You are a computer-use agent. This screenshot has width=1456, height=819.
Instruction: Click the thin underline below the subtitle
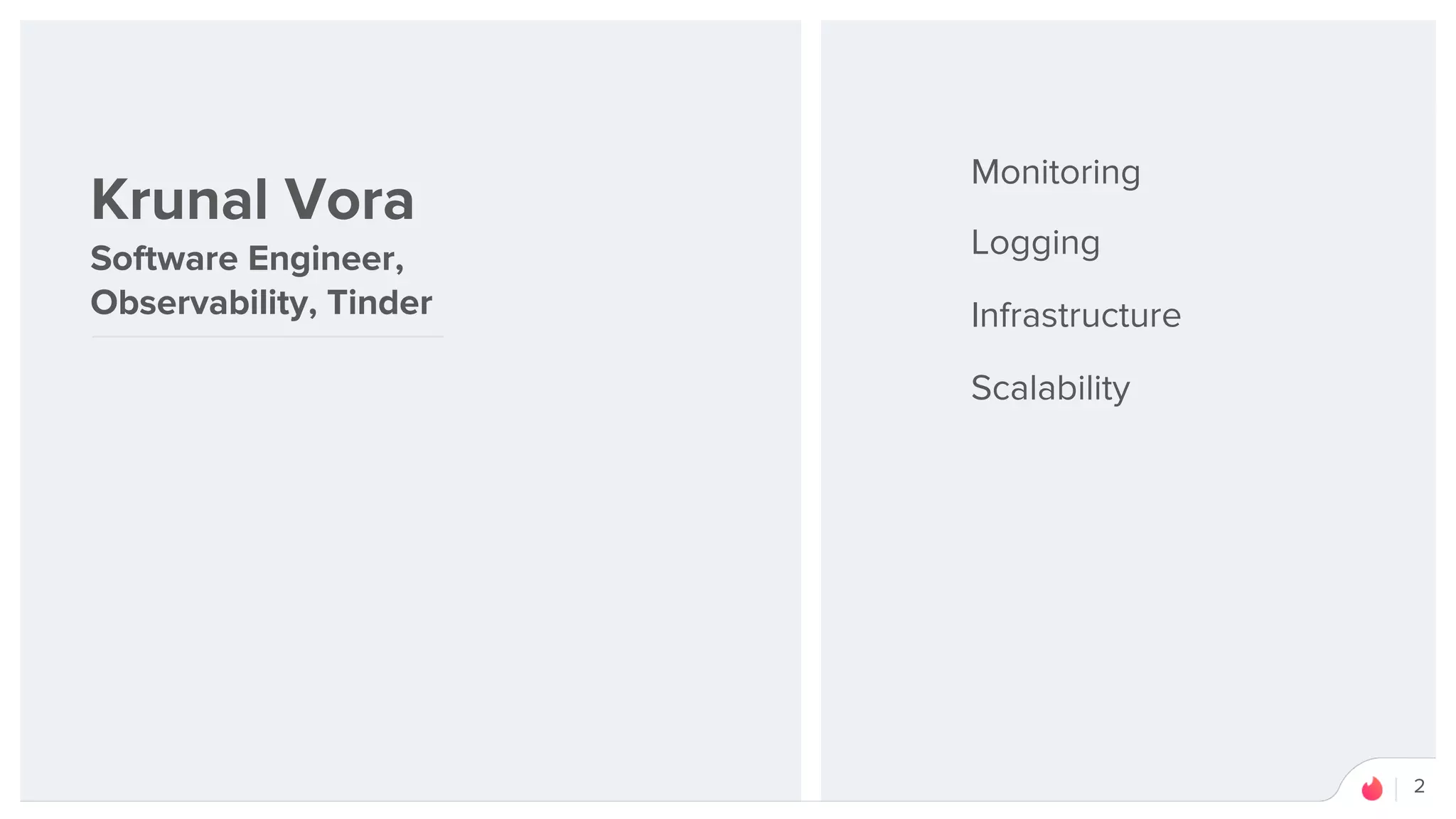click(267, 337)
